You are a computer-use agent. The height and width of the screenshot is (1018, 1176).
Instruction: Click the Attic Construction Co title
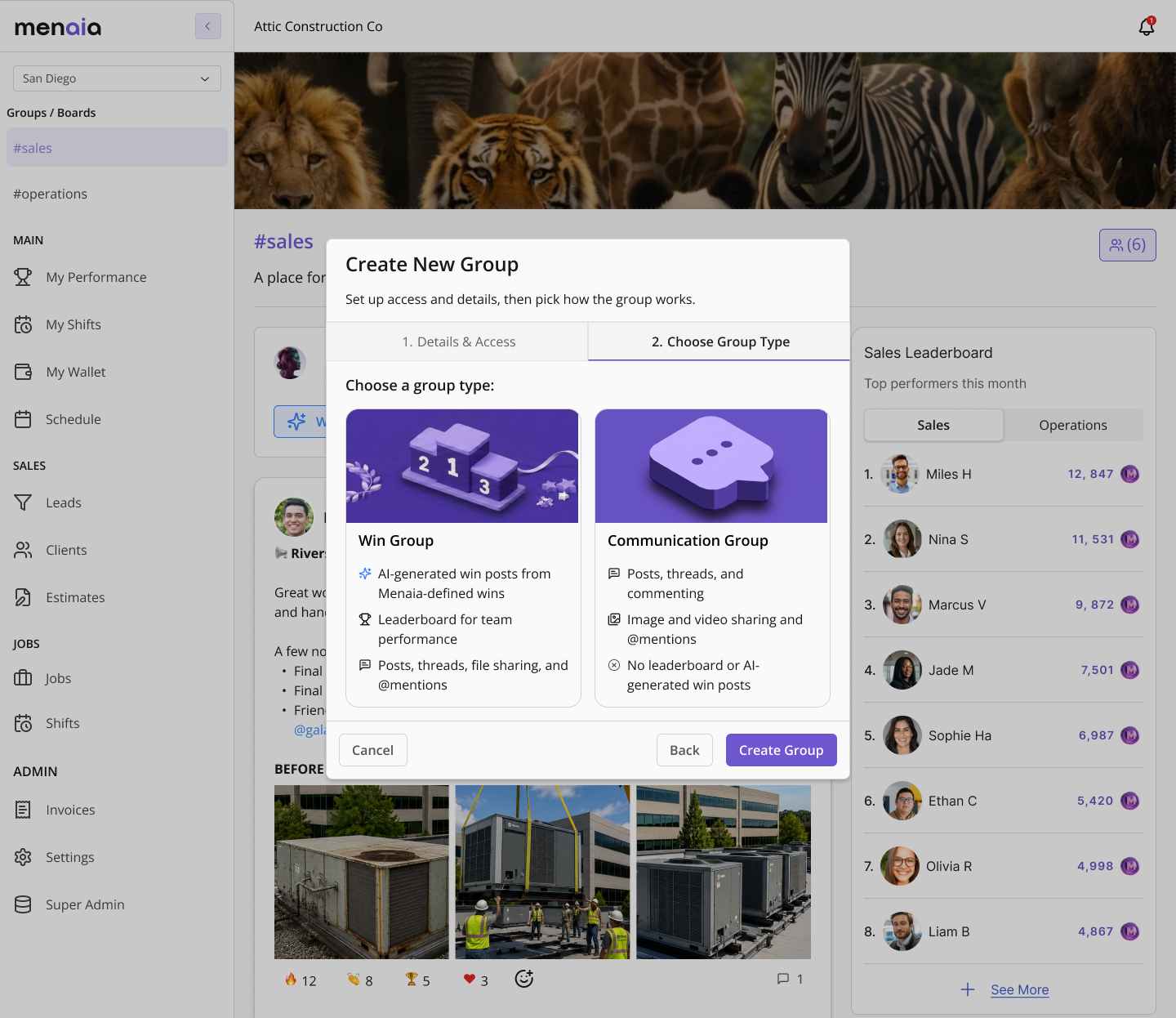pos(318,26)
